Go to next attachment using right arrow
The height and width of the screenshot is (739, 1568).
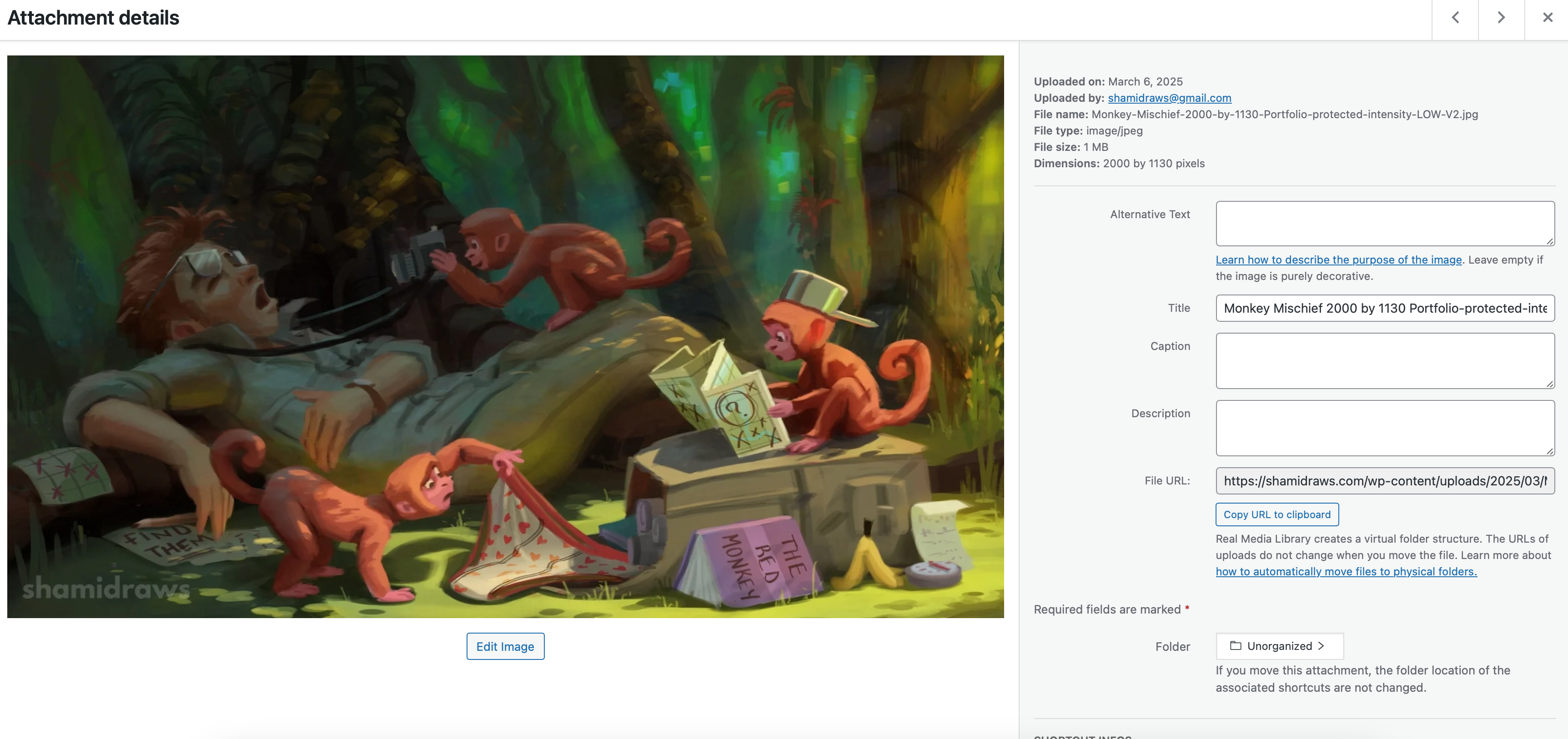pos(1501,18)
